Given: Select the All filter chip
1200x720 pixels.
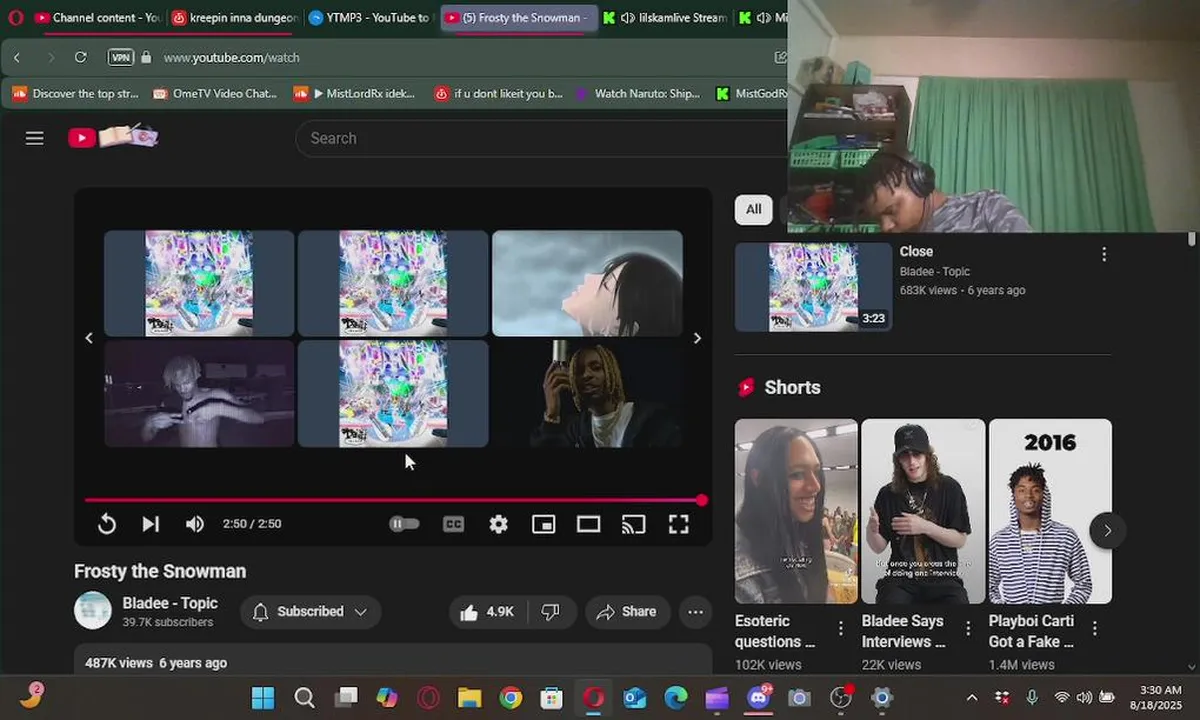Looking at the screenshot, I should 753,209.
